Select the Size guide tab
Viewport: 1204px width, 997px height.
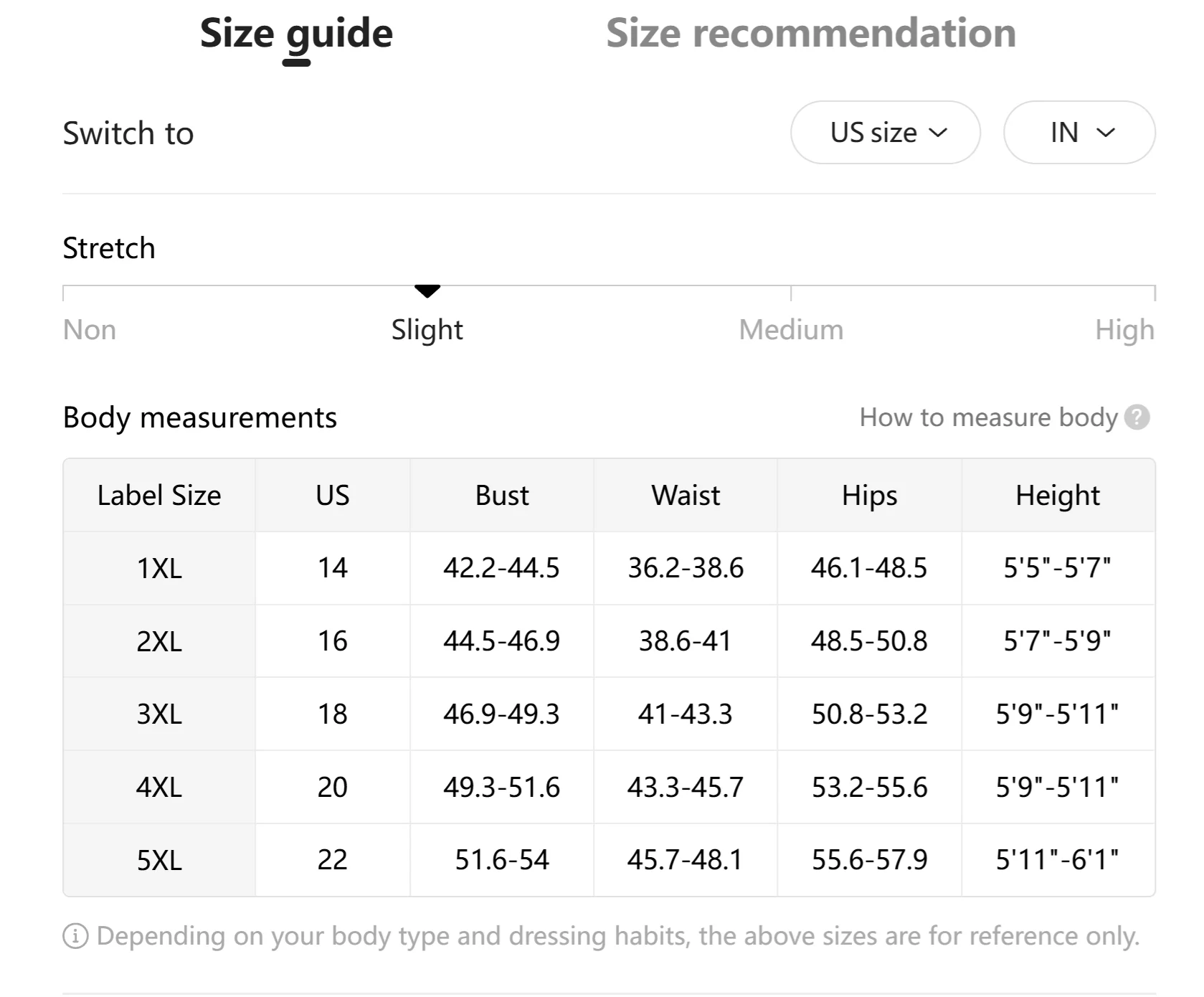tap(296, 34)
